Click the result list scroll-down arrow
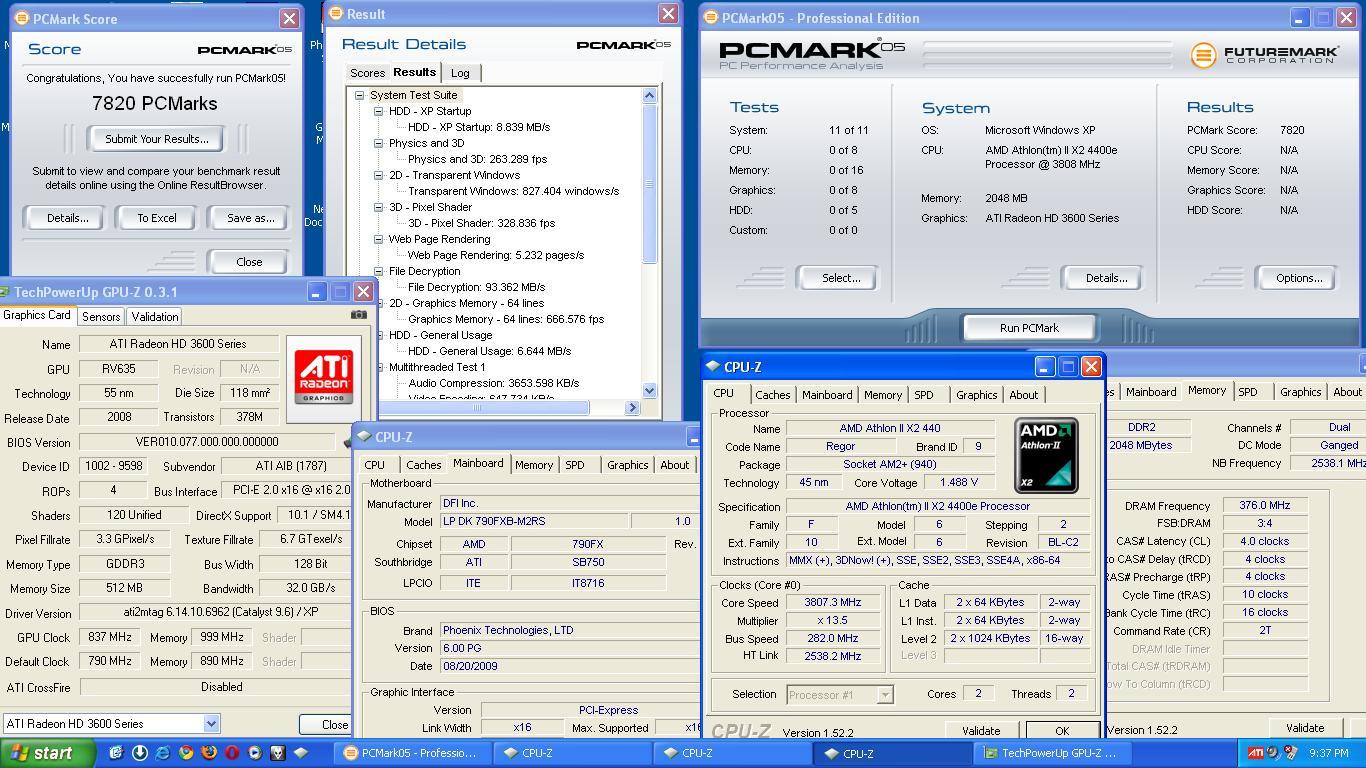This screenshot has width=1366, height=768. [649, 391]
